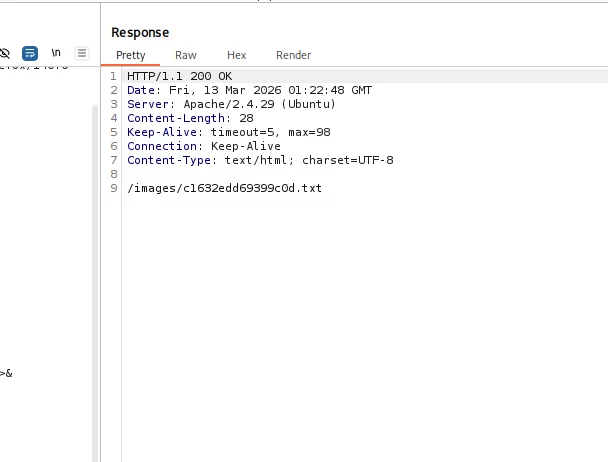The image size is (608, 462).
Task: Click the Keep-Alive timeout header line
Action: pyautogui.click(x=229, y=132)
